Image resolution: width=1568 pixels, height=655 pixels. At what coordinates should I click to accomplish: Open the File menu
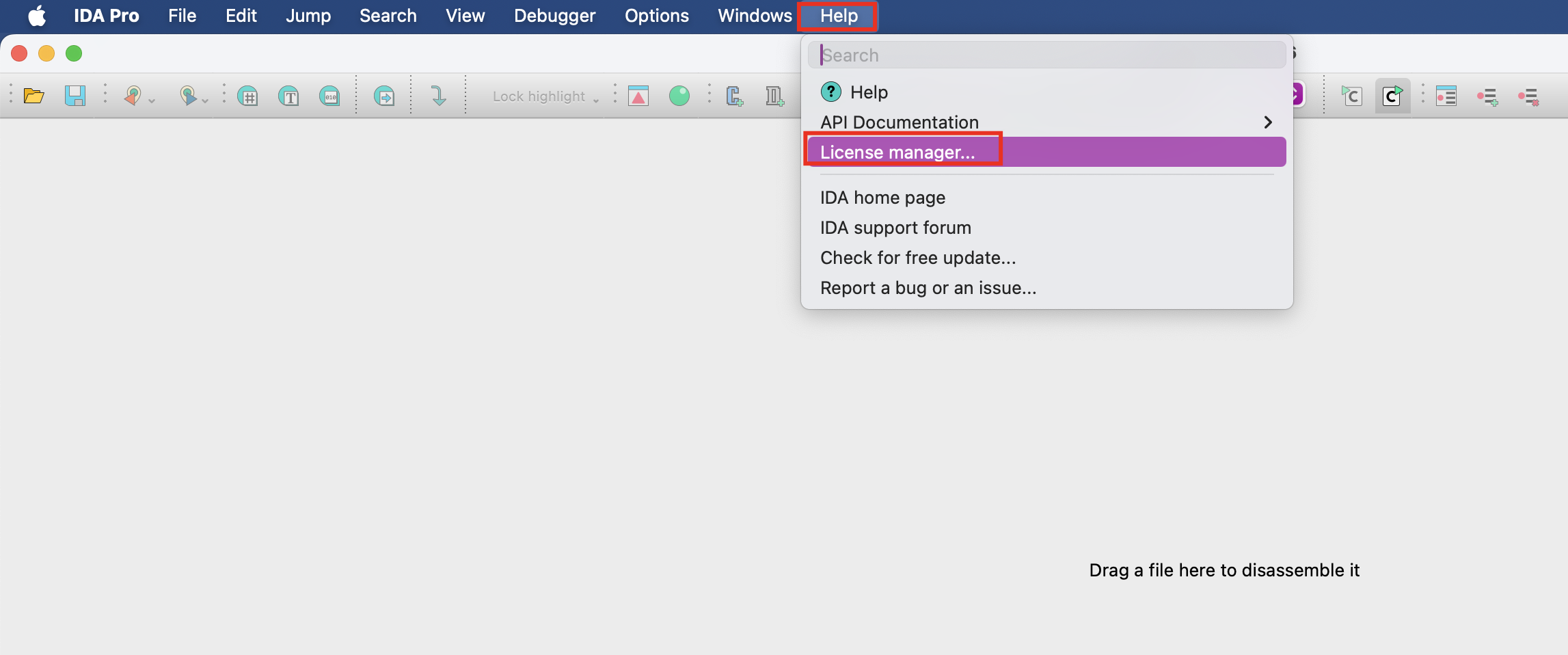182,16
